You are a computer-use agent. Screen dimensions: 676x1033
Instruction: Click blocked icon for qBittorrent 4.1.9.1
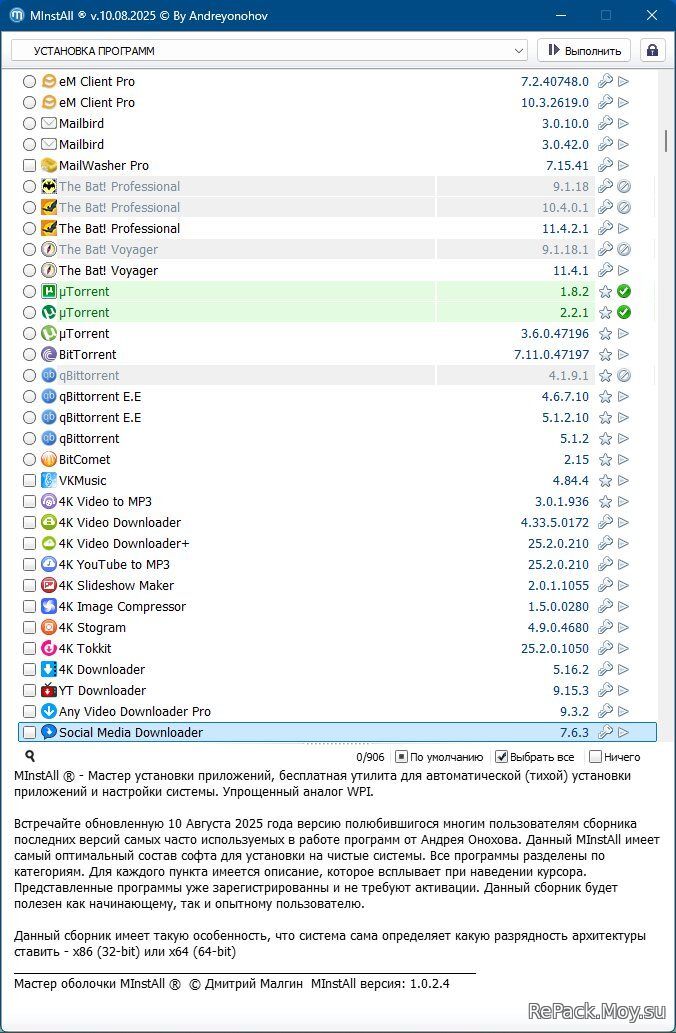[x=624, y=376]
